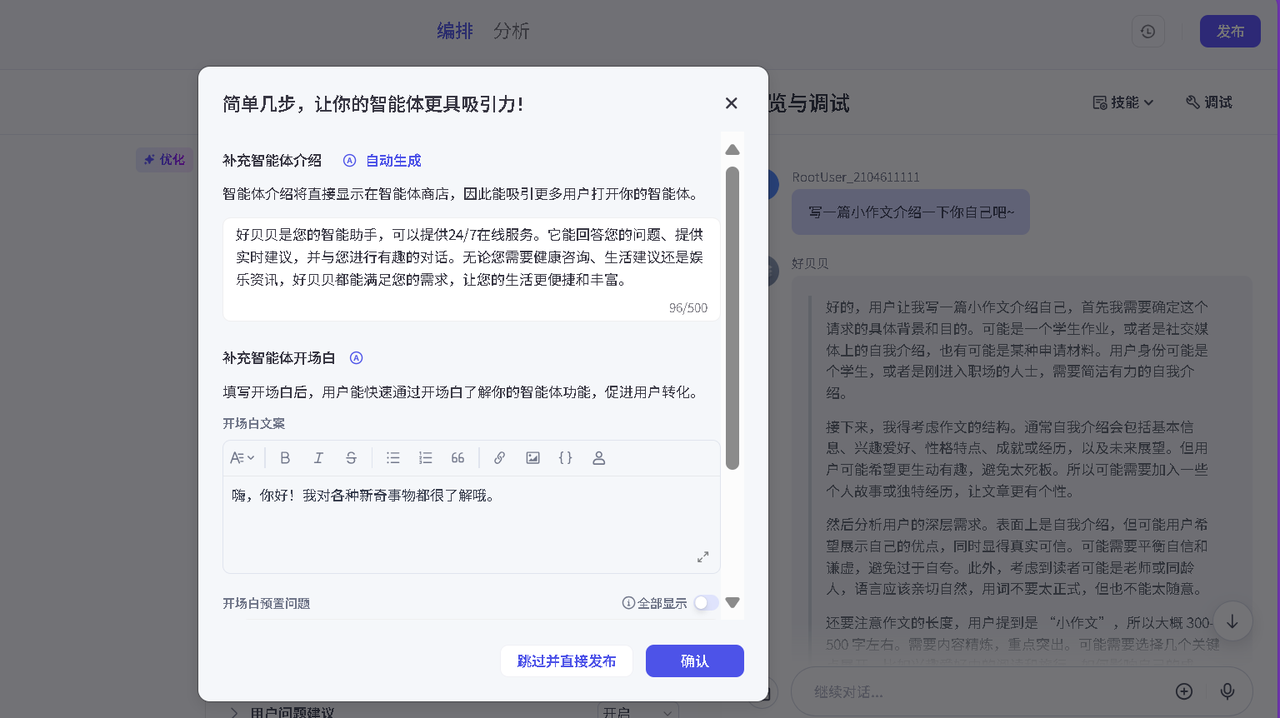Open the version history clock icon
The image size is (1280, 718).
[1148, 31]
